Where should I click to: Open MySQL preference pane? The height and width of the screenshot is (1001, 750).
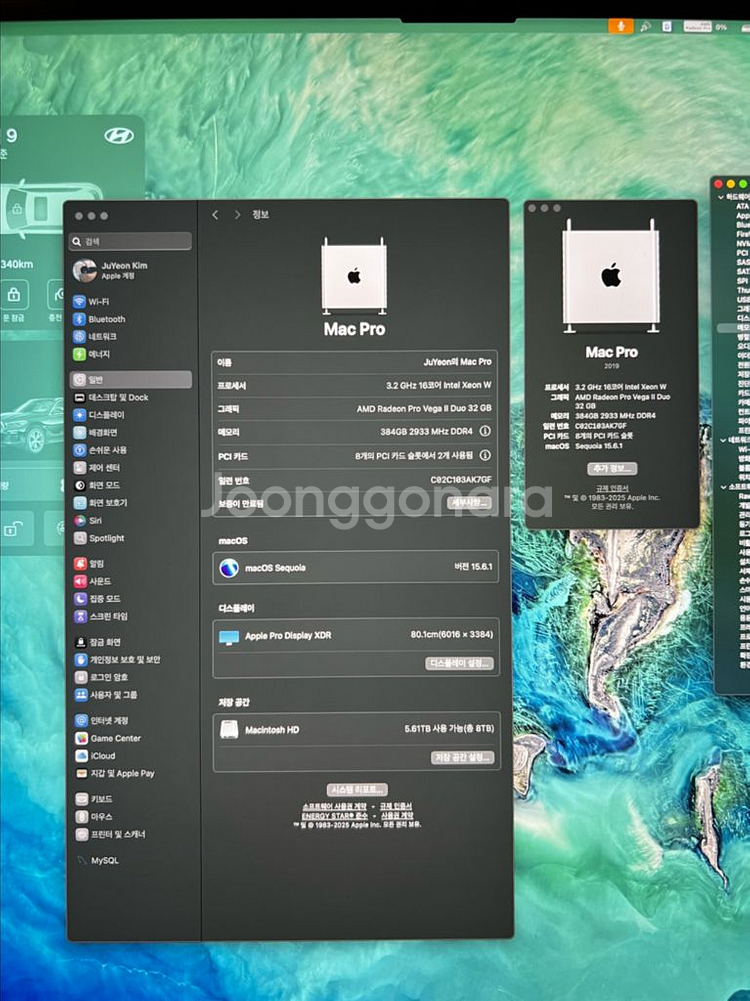pos(131,861)
